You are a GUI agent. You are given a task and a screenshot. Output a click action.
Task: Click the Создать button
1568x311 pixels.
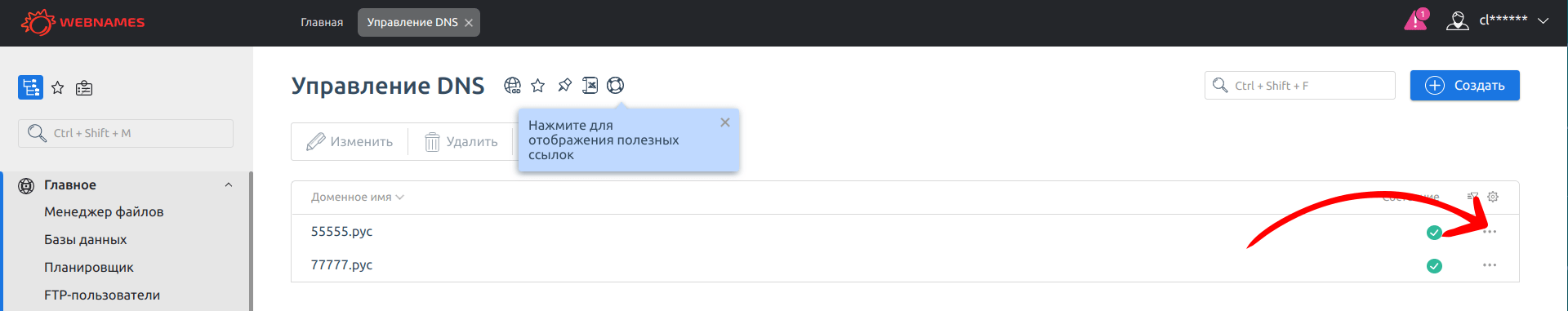(1464, 86)
